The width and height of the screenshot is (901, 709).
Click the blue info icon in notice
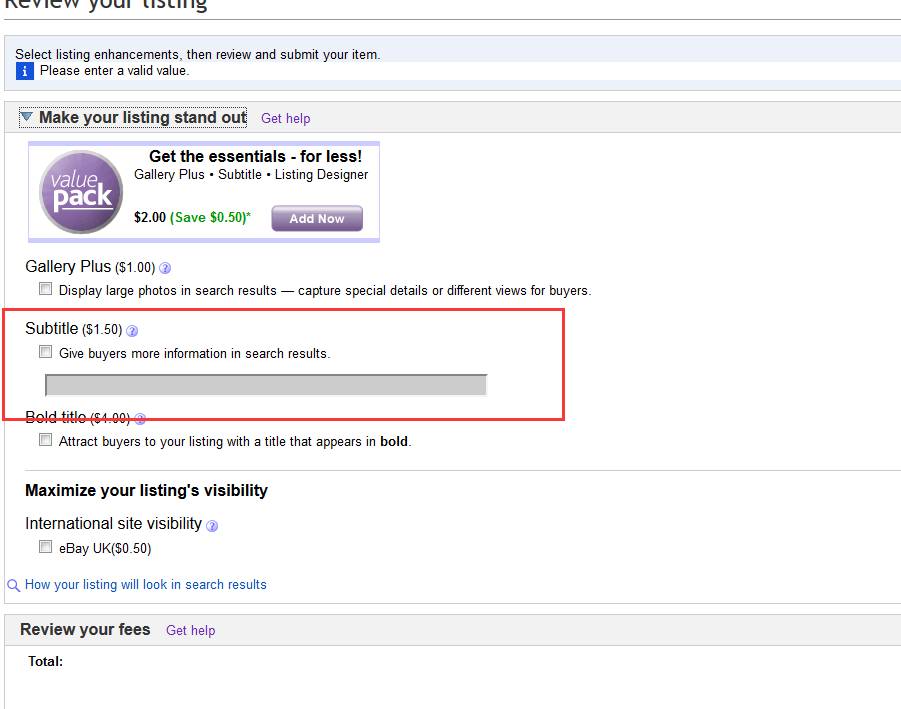pos(25,71)
